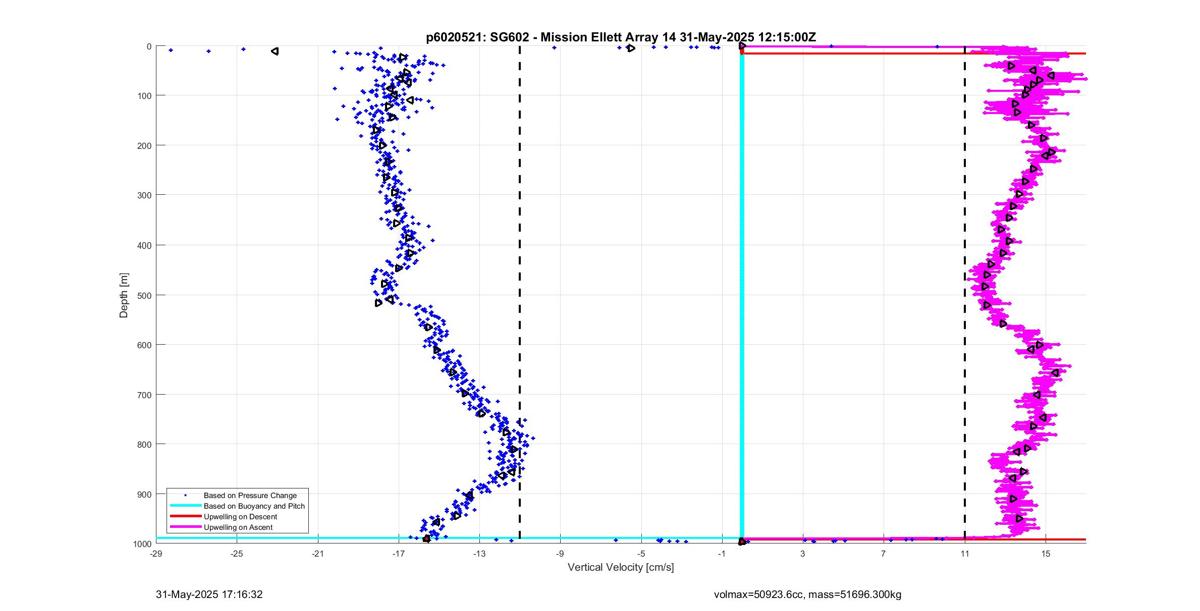The height and width of the screenshot is (611, 1200).
Task: Click depth-axis tick label '200'
Action: point(144,146)
